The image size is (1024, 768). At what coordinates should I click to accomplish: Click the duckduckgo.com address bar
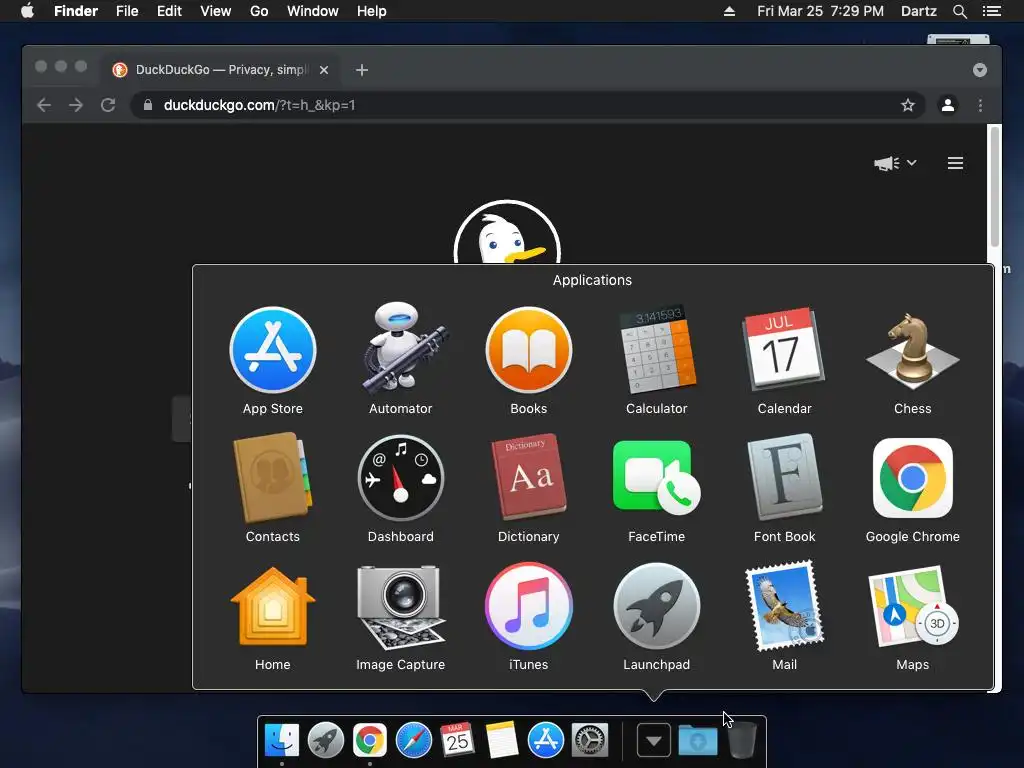(526, 105)
